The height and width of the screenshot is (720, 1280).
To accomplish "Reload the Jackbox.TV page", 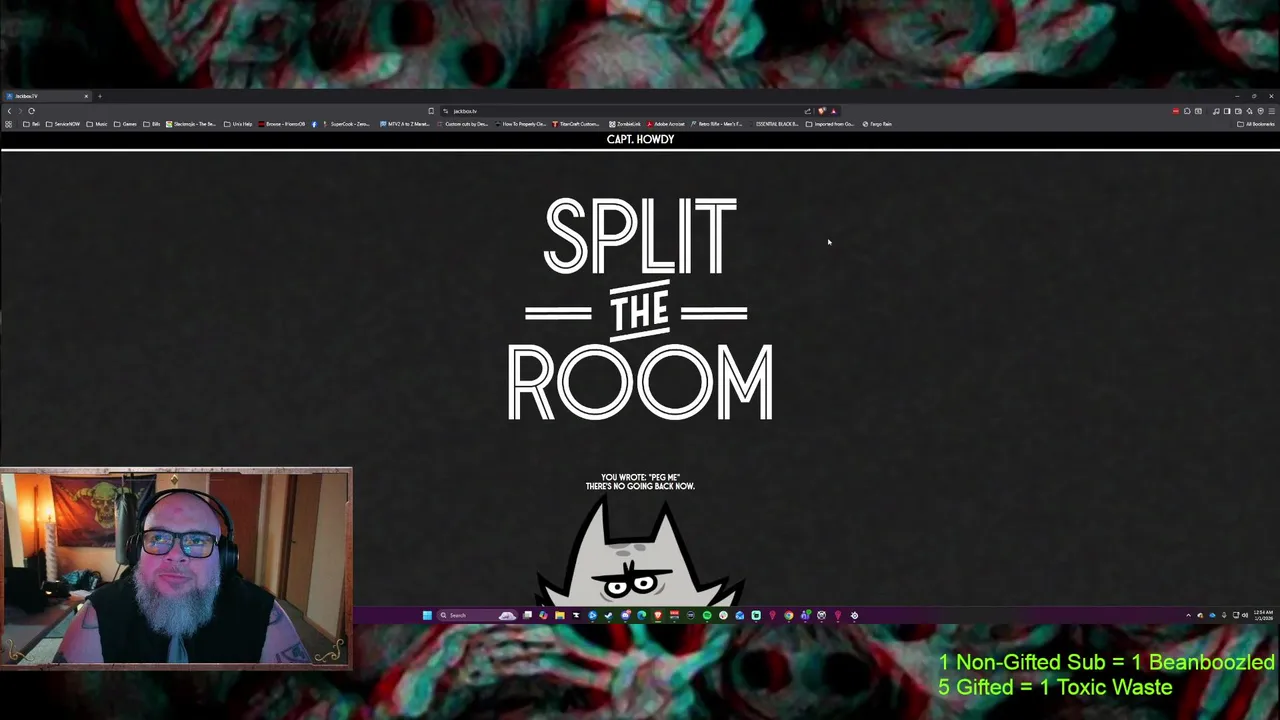I will pyautogui.click(x=31, y=111).
